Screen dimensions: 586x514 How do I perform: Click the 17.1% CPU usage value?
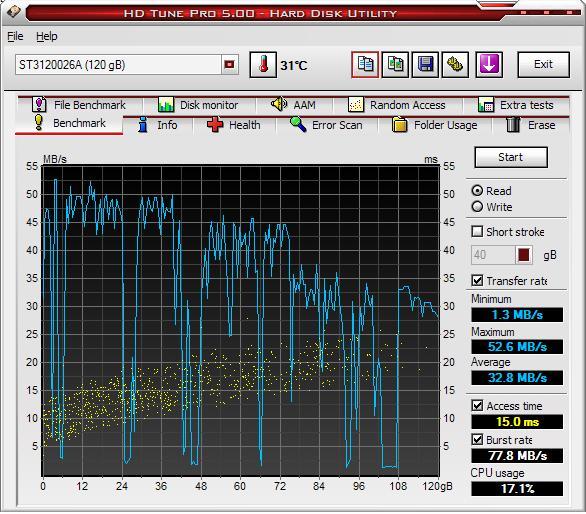pyautogui.click(x=517, y=488)
